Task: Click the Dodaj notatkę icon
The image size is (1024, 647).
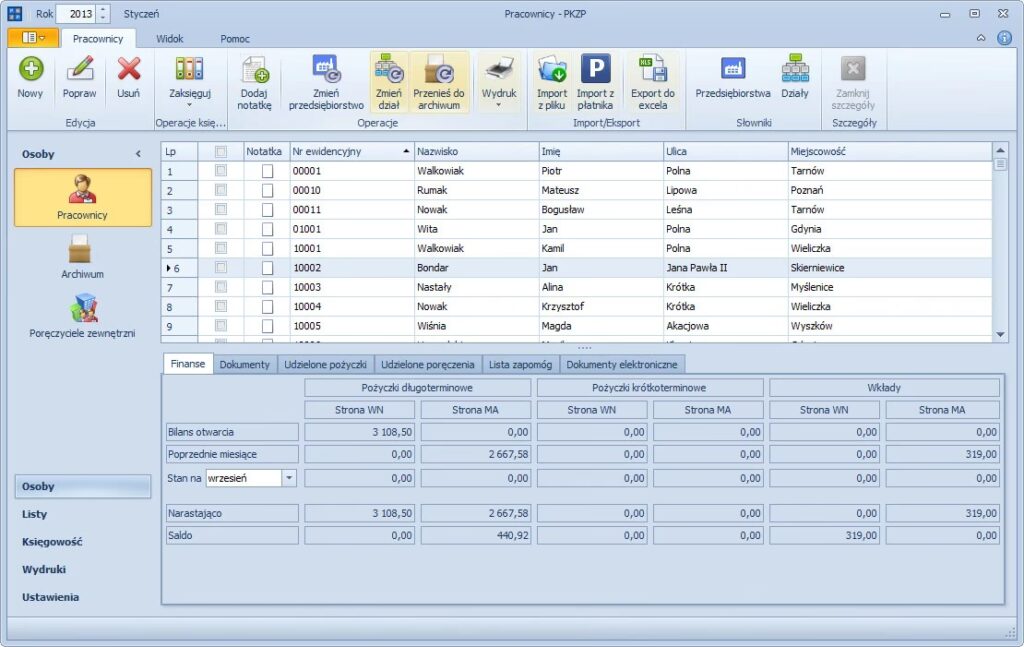Action: [x=255, y=70]
